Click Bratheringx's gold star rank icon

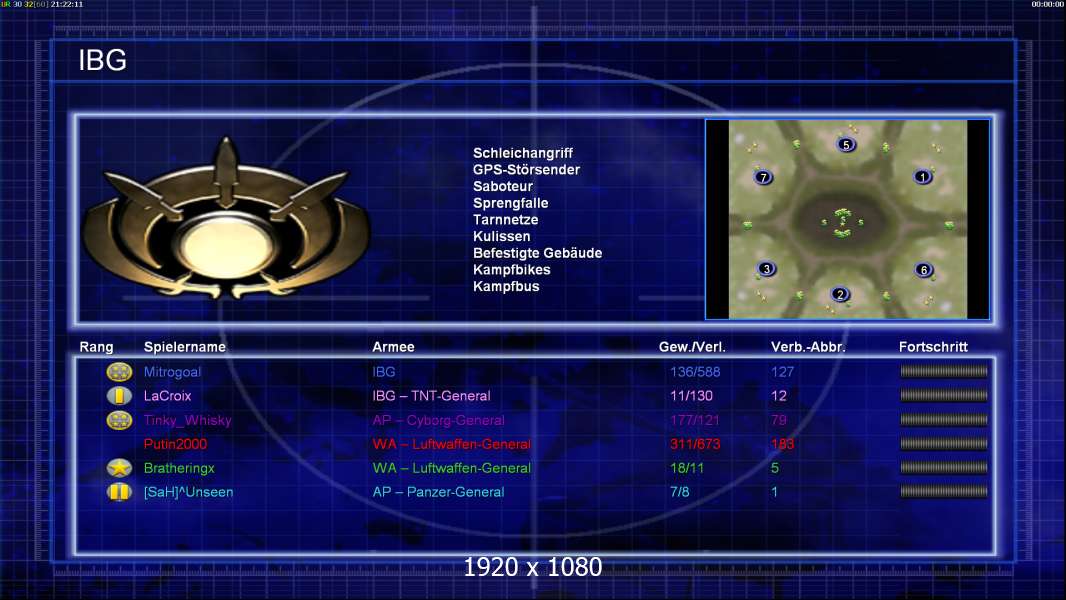point(120,467)
